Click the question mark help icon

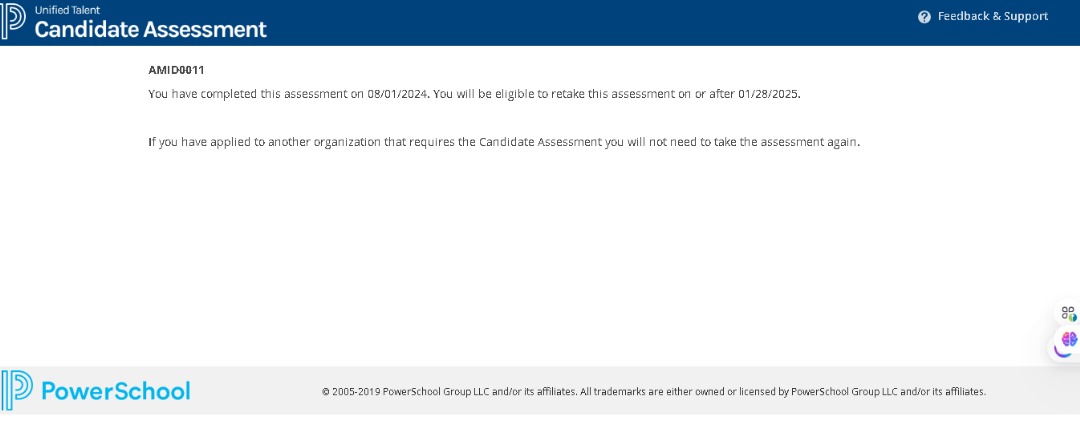click(924, 17)
